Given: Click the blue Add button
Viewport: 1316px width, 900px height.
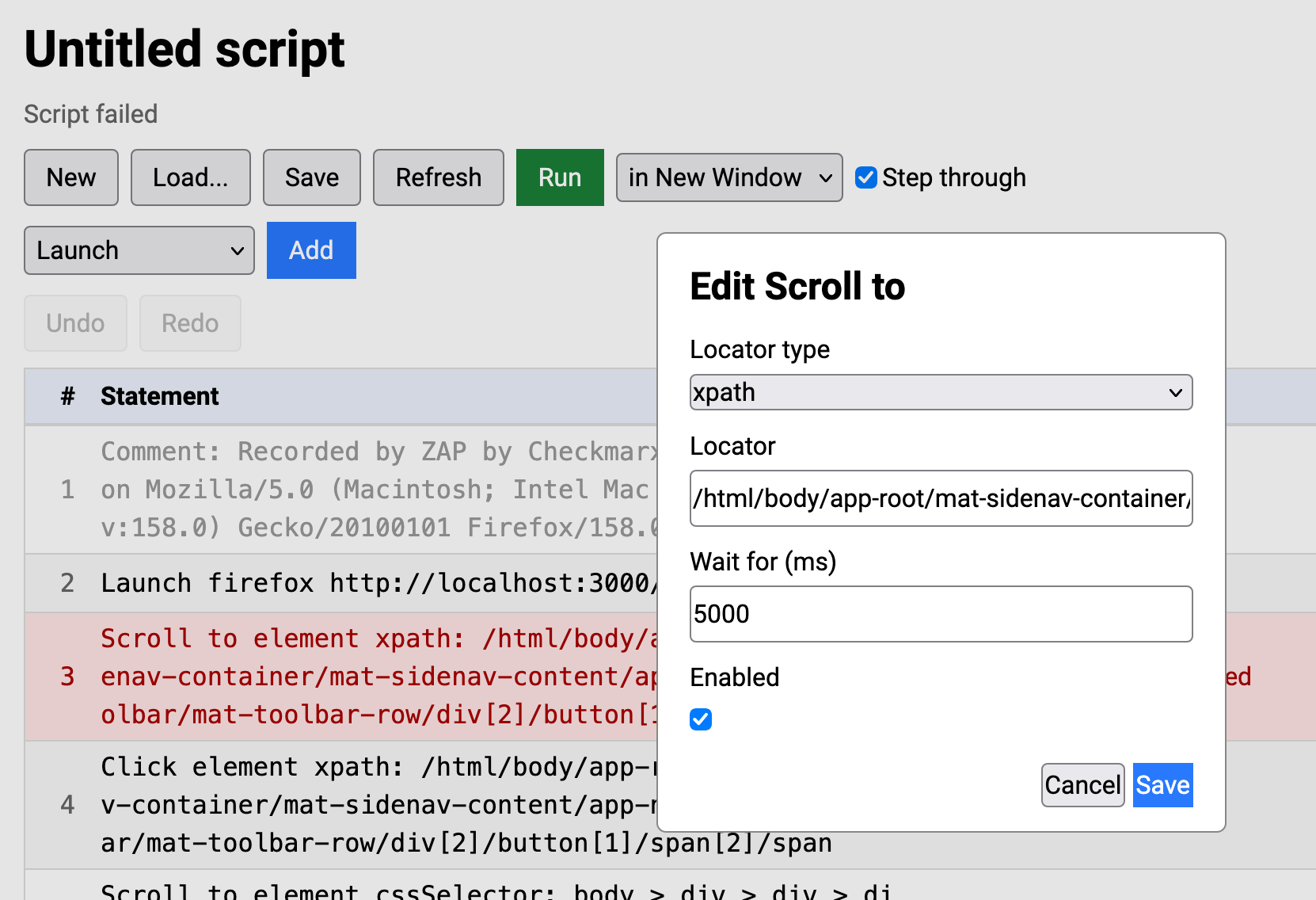Looking at the screenshot, I should point(311,250).
